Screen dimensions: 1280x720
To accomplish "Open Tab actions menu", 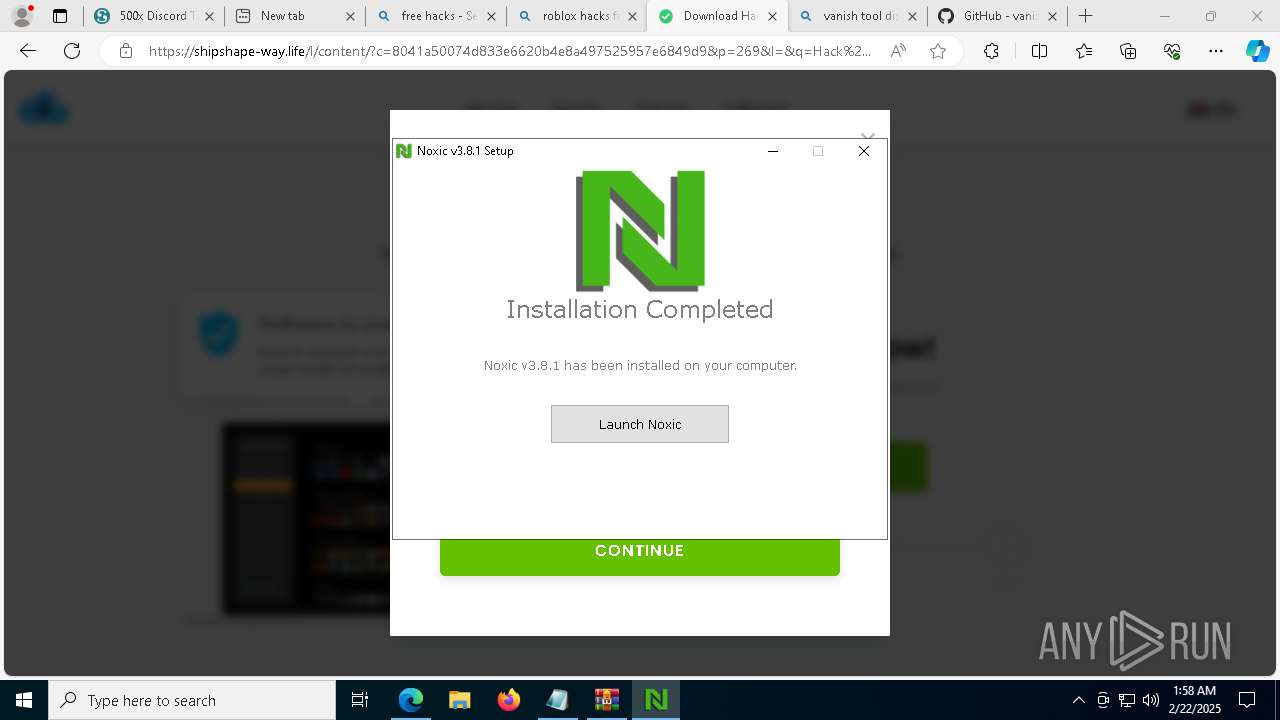I will point(60,16).
